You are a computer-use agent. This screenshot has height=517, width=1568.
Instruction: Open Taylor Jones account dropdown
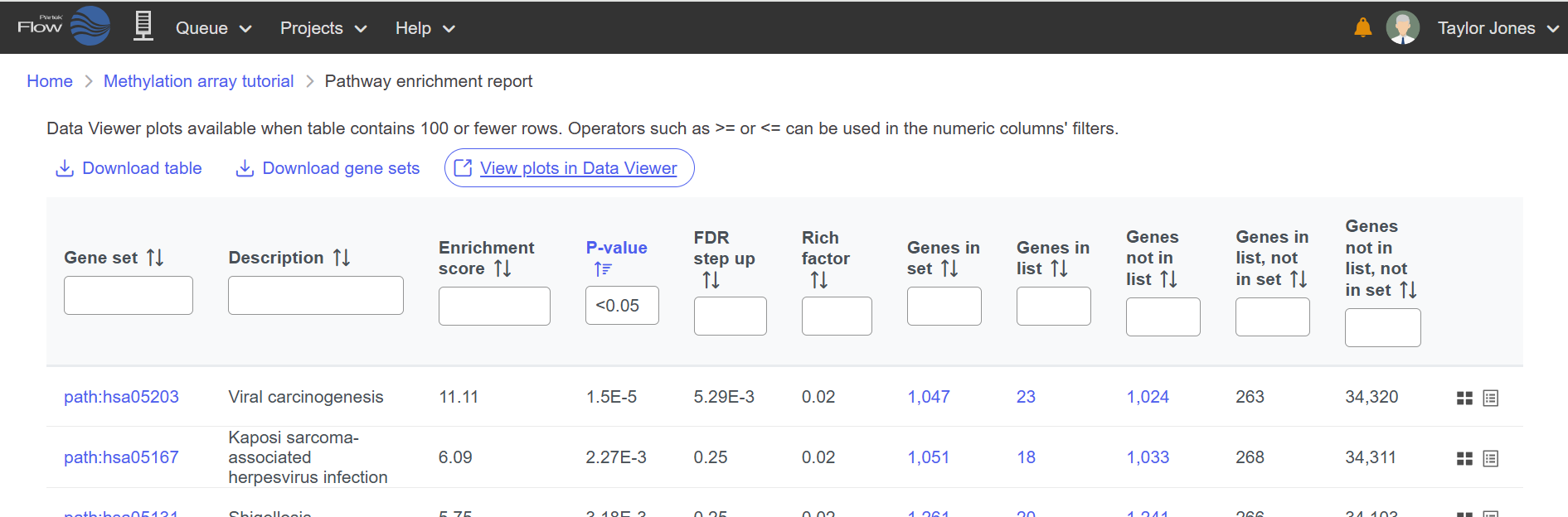coord(1498,28)
